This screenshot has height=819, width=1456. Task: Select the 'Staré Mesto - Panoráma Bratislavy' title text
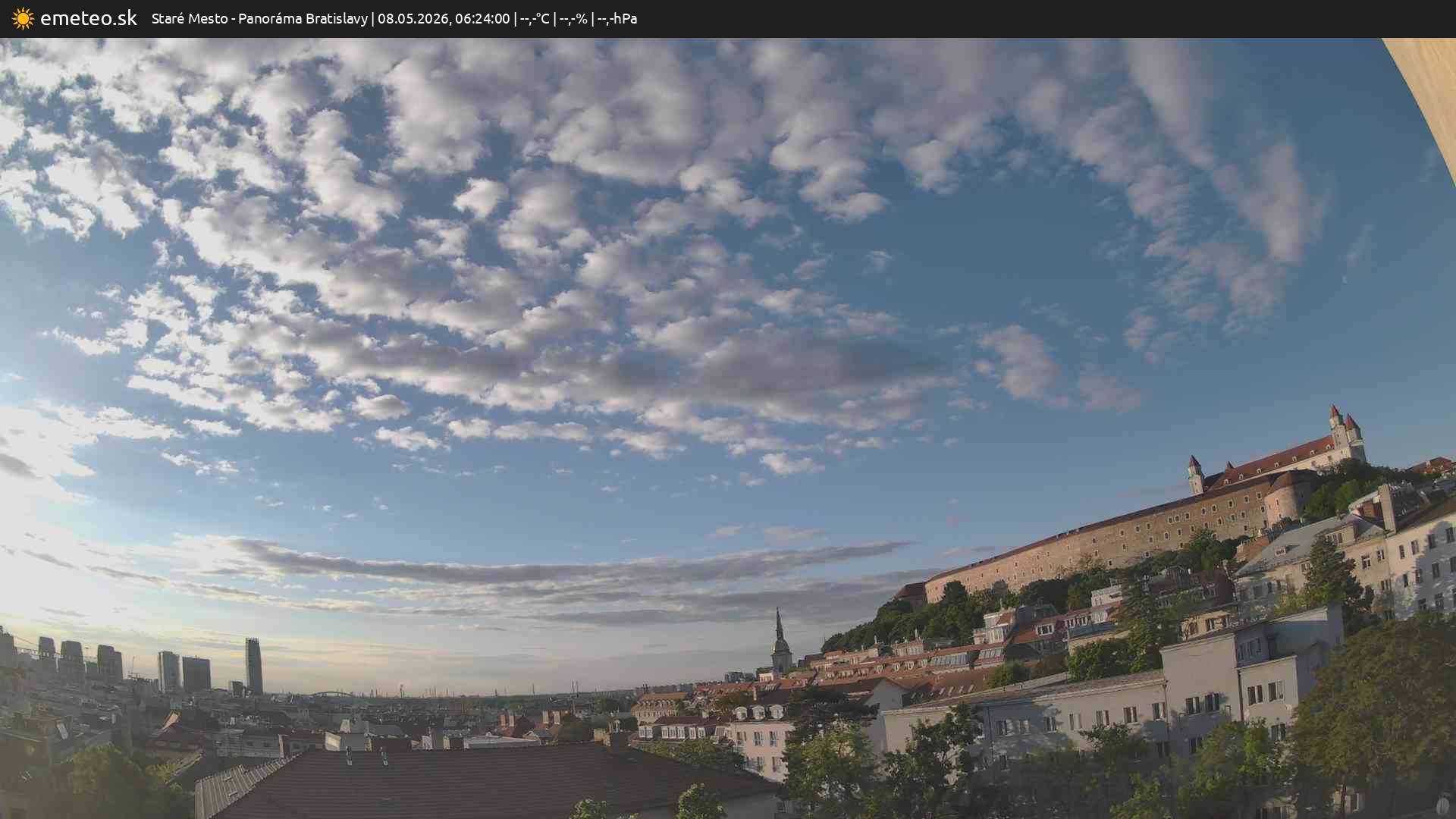(x=259, y=18)
